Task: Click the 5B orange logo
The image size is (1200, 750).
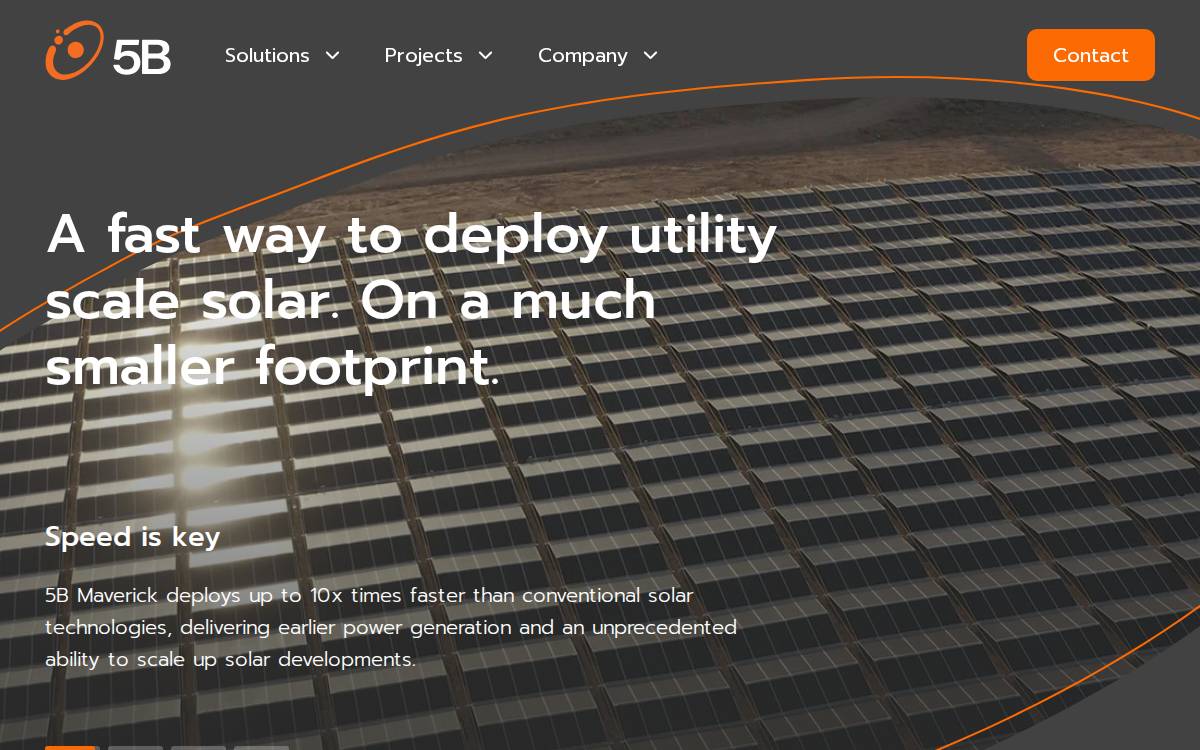Action: coord(108,51)
